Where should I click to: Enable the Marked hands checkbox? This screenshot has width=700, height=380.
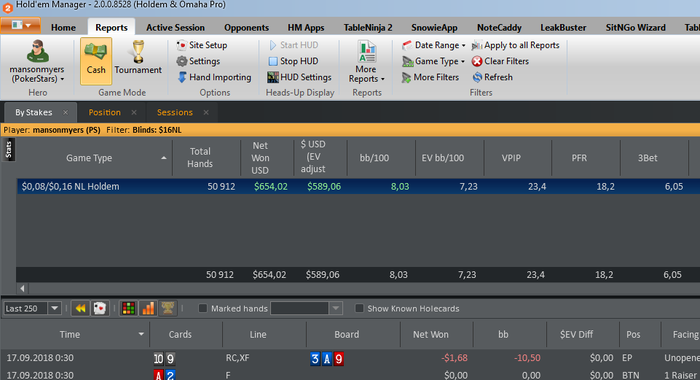coord(203,309)
